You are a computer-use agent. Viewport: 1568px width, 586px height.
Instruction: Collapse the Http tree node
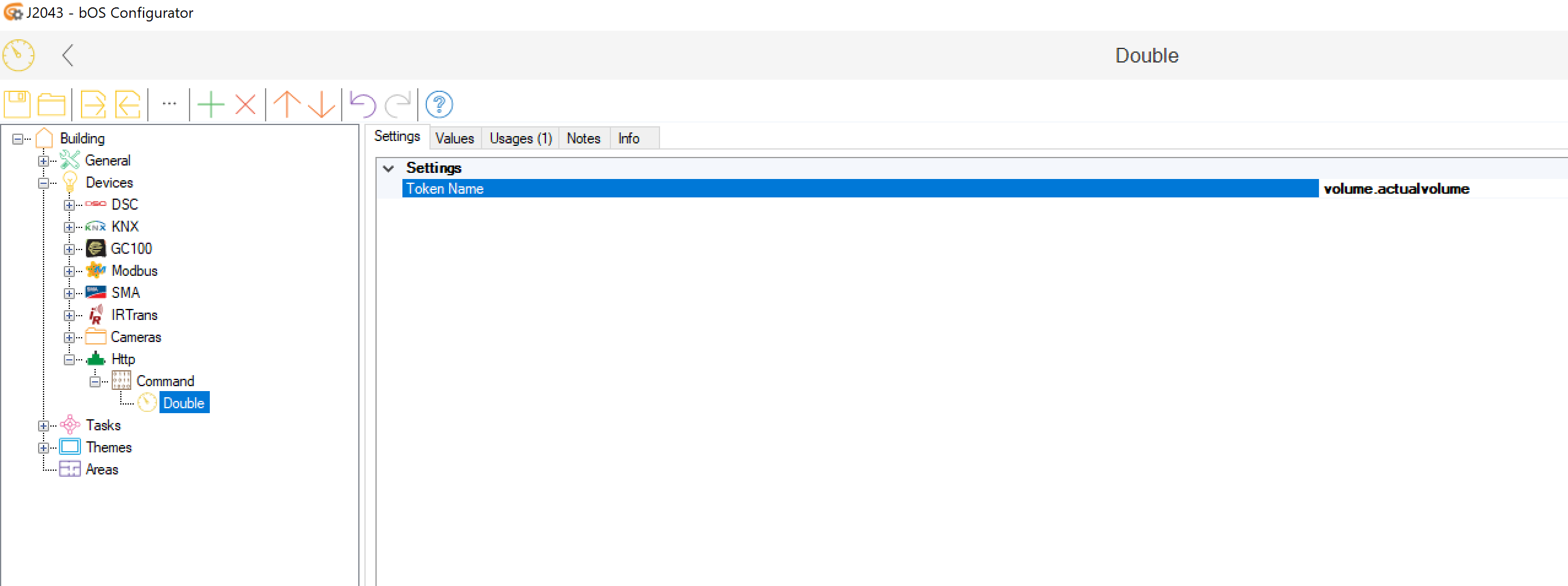pos(69,360)
